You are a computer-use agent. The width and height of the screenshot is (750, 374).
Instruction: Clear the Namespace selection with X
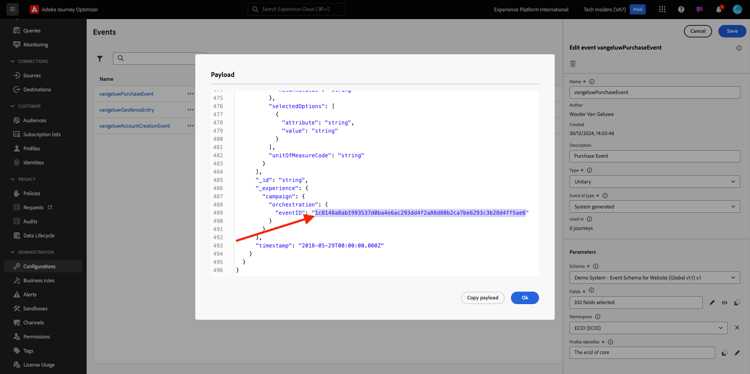[x=737, y=328]
